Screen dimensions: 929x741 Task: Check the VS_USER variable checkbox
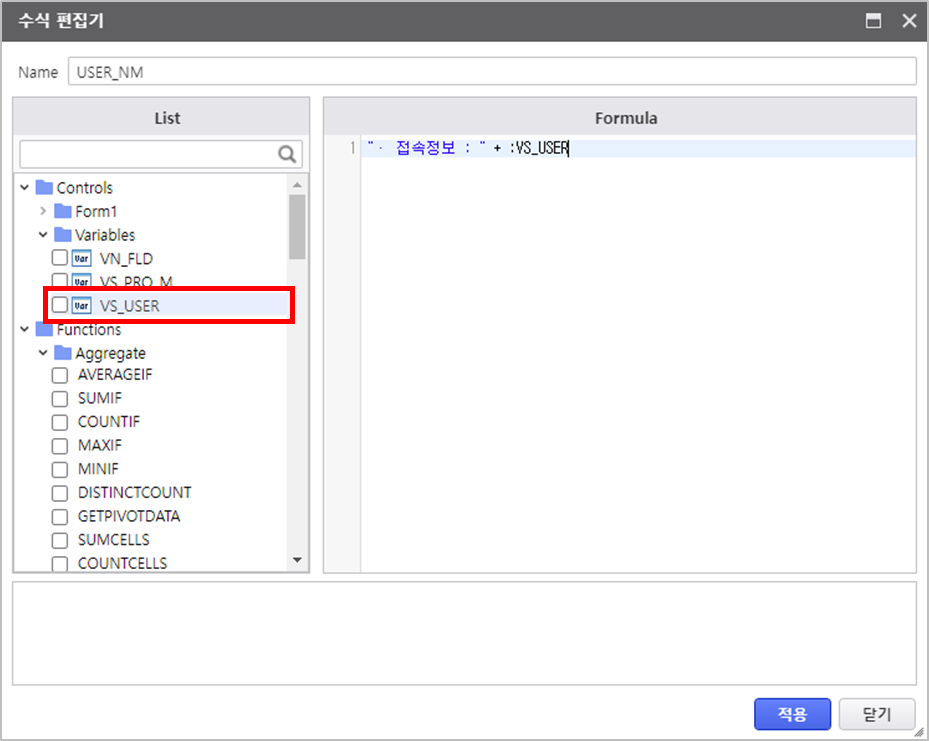[x=59, y=304]
